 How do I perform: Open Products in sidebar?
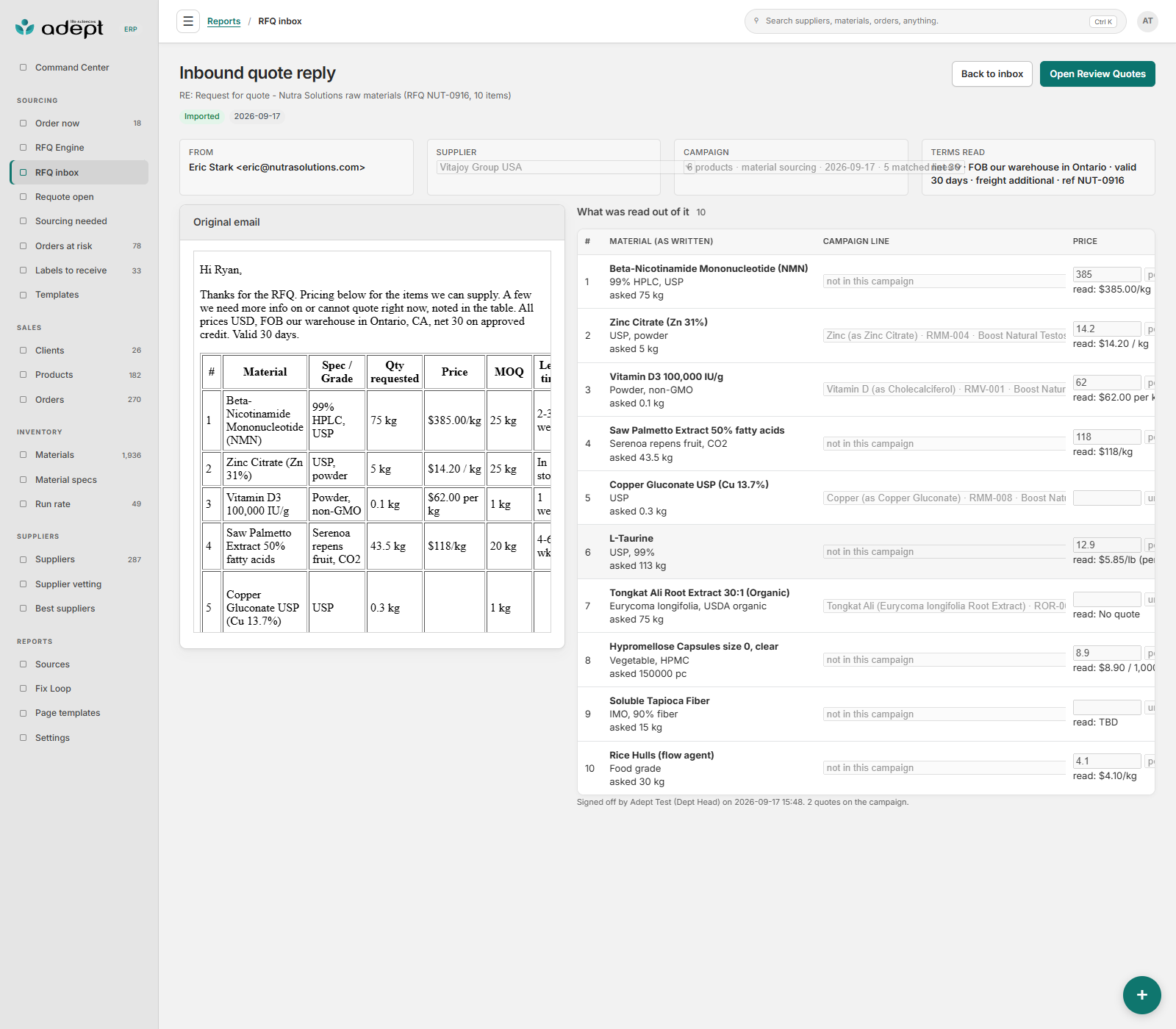click(79, 375)
